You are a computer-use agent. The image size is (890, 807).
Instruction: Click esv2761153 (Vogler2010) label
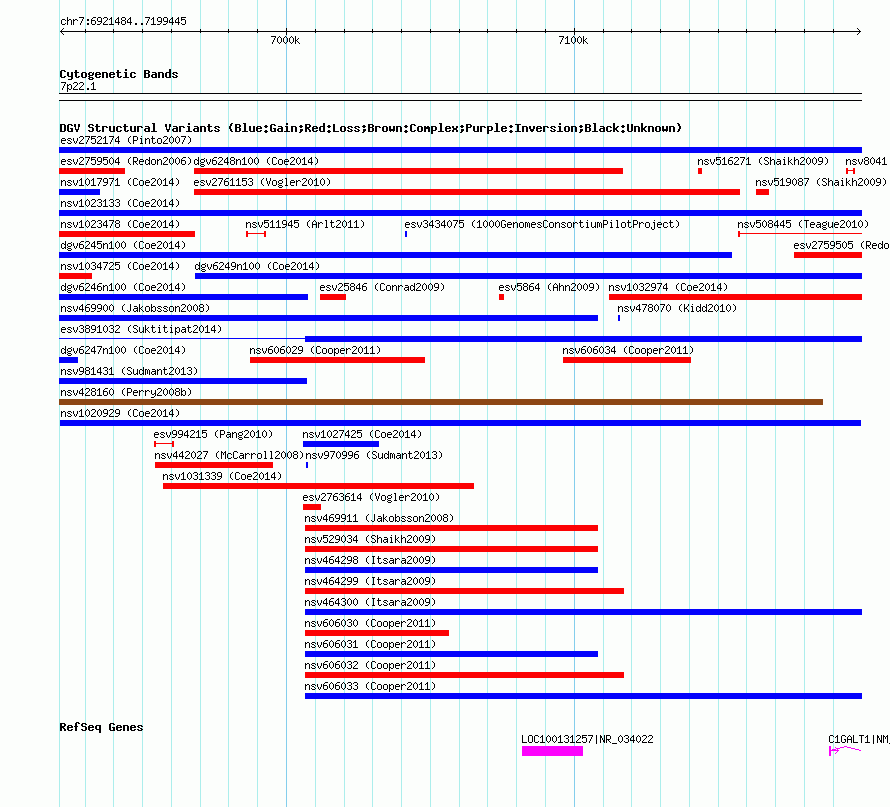(262, 182)
